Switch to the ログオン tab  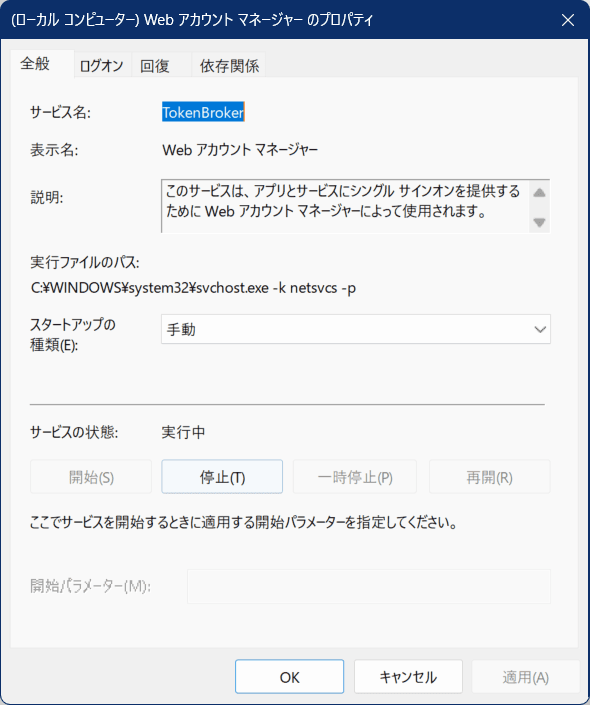[101, 66]
